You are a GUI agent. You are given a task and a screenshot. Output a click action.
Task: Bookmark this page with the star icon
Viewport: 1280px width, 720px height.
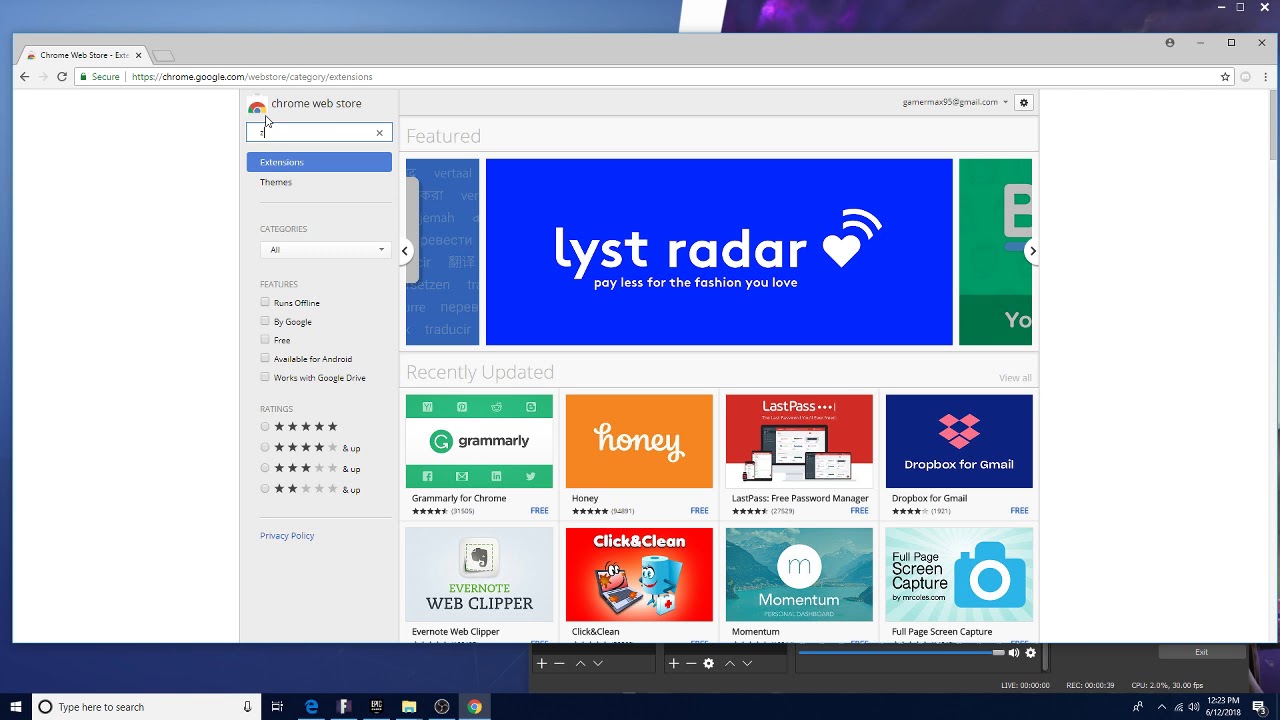pos(1225,76)
